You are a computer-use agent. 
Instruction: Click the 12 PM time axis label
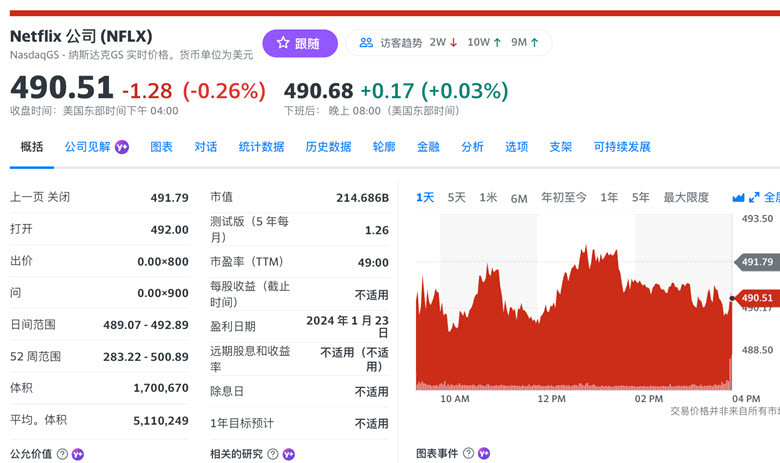pos(551,399)
